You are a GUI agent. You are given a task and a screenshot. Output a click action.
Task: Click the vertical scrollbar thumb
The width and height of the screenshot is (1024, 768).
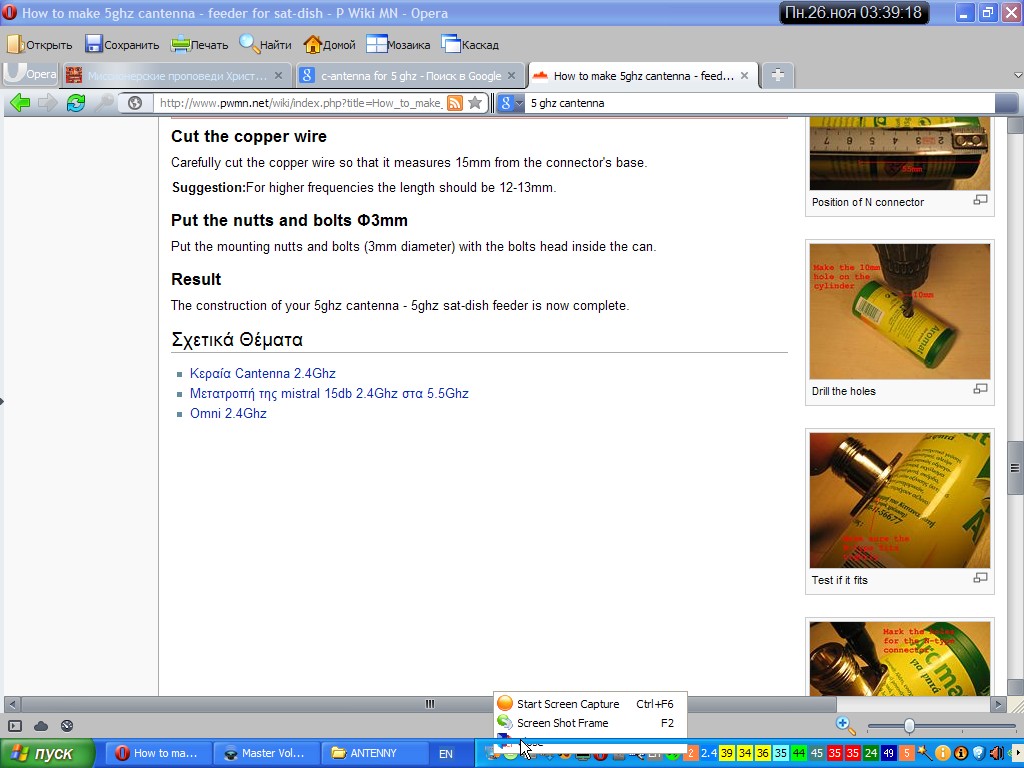coord(1015,468)
